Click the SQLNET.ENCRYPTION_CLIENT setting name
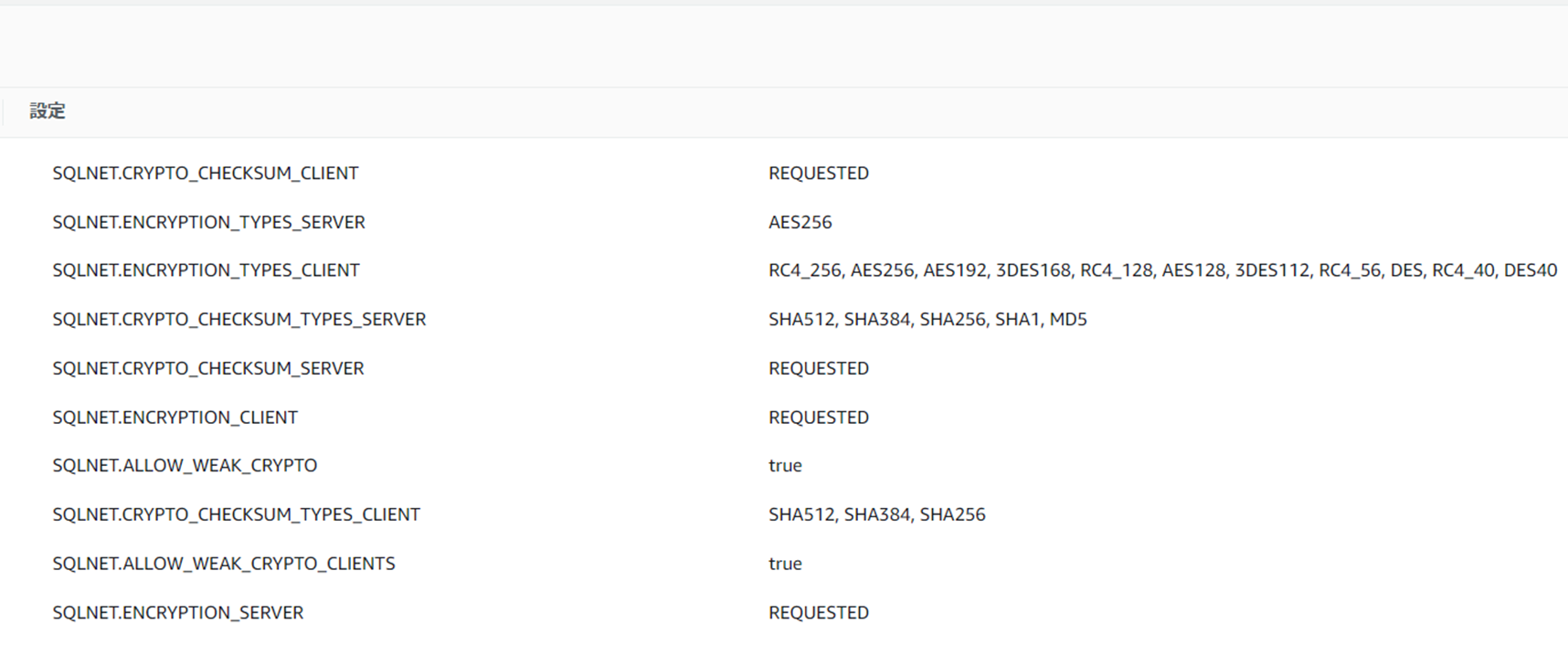This screenshot has height=645, width=1568. coord(175,418)
